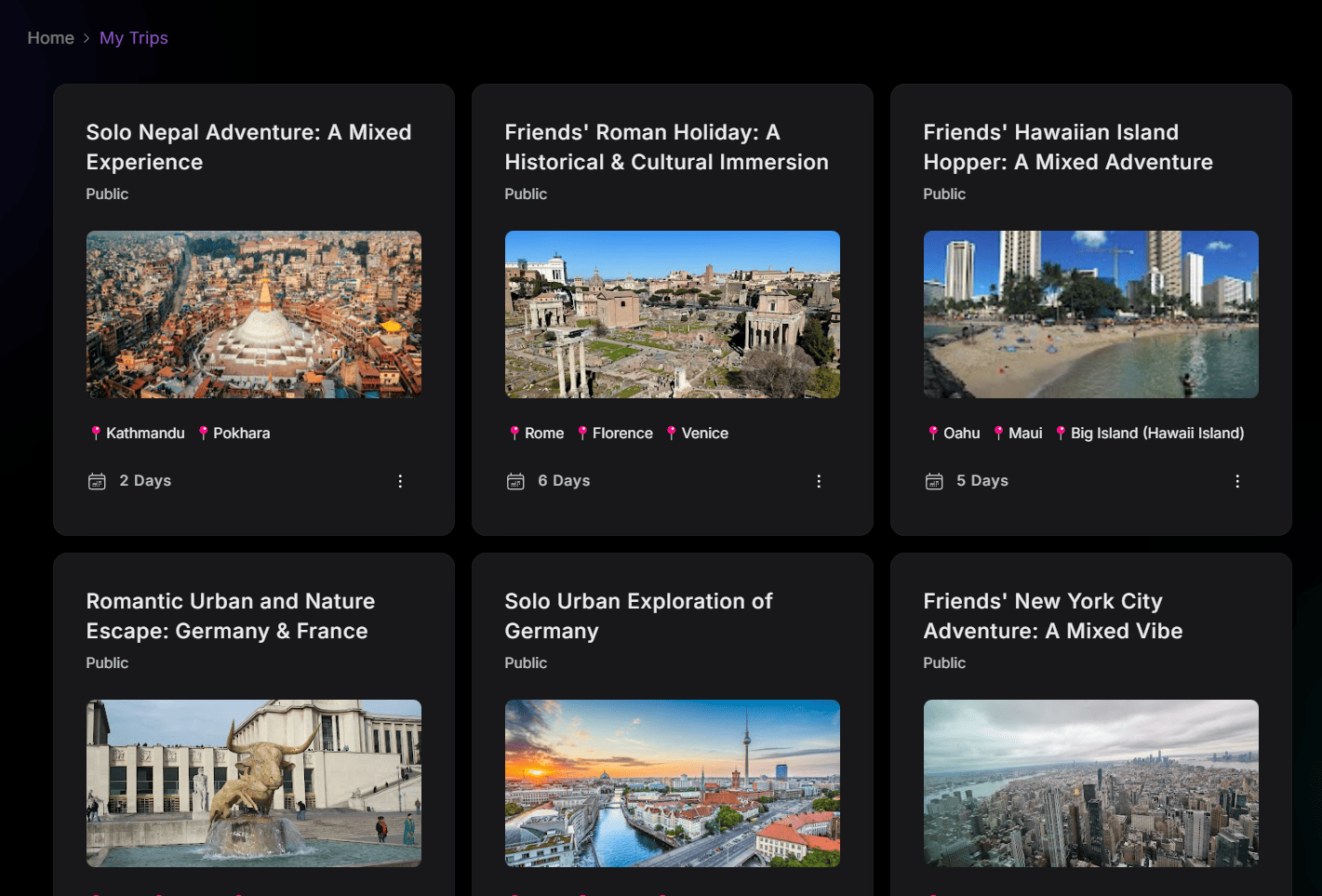The width and height of the screenshot is (1322, 896).
Task: Open Friends' Hawaiian Island Hopper trip title
Action: pyautogui.click(x=1068, y=147)
